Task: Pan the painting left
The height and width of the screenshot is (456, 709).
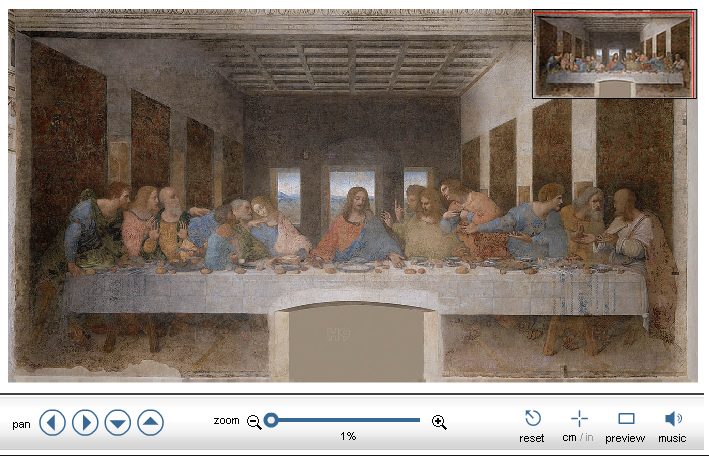Action: pyautogui.click(x=52, y=423)
